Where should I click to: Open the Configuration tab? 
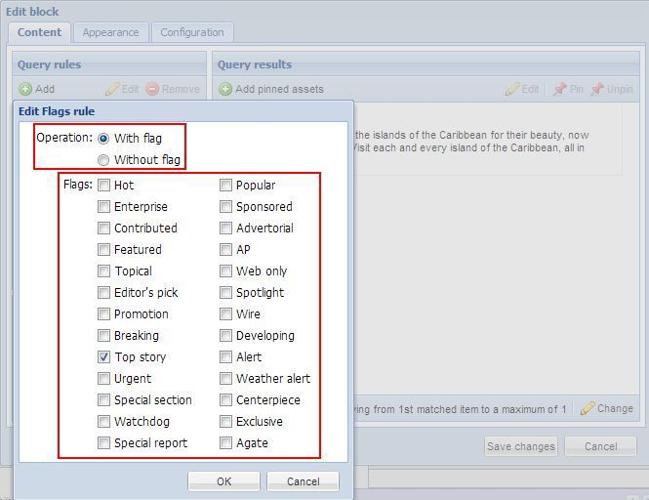click(192, 32)
